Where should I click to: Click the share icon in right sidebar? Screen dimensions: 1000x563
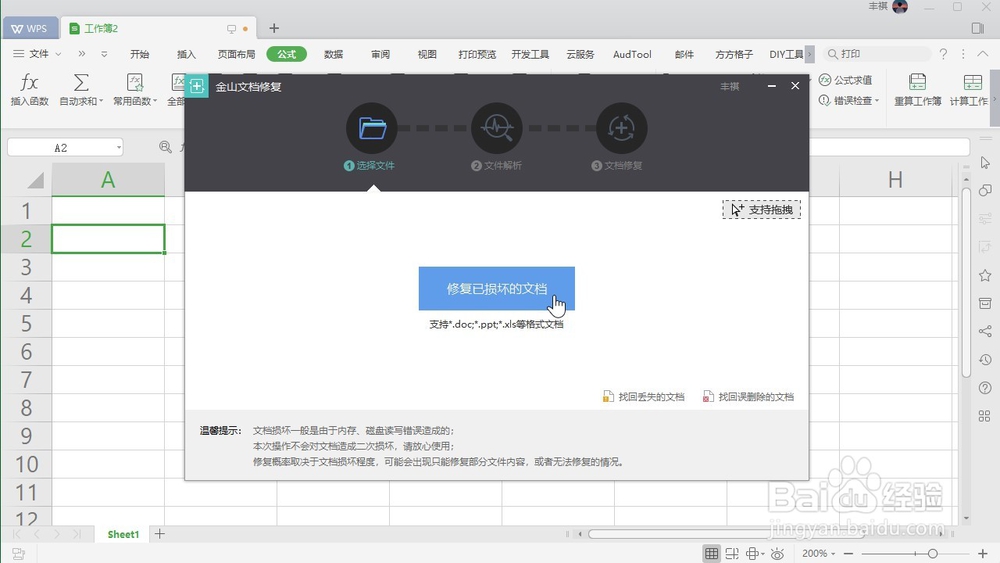[985, 332]
